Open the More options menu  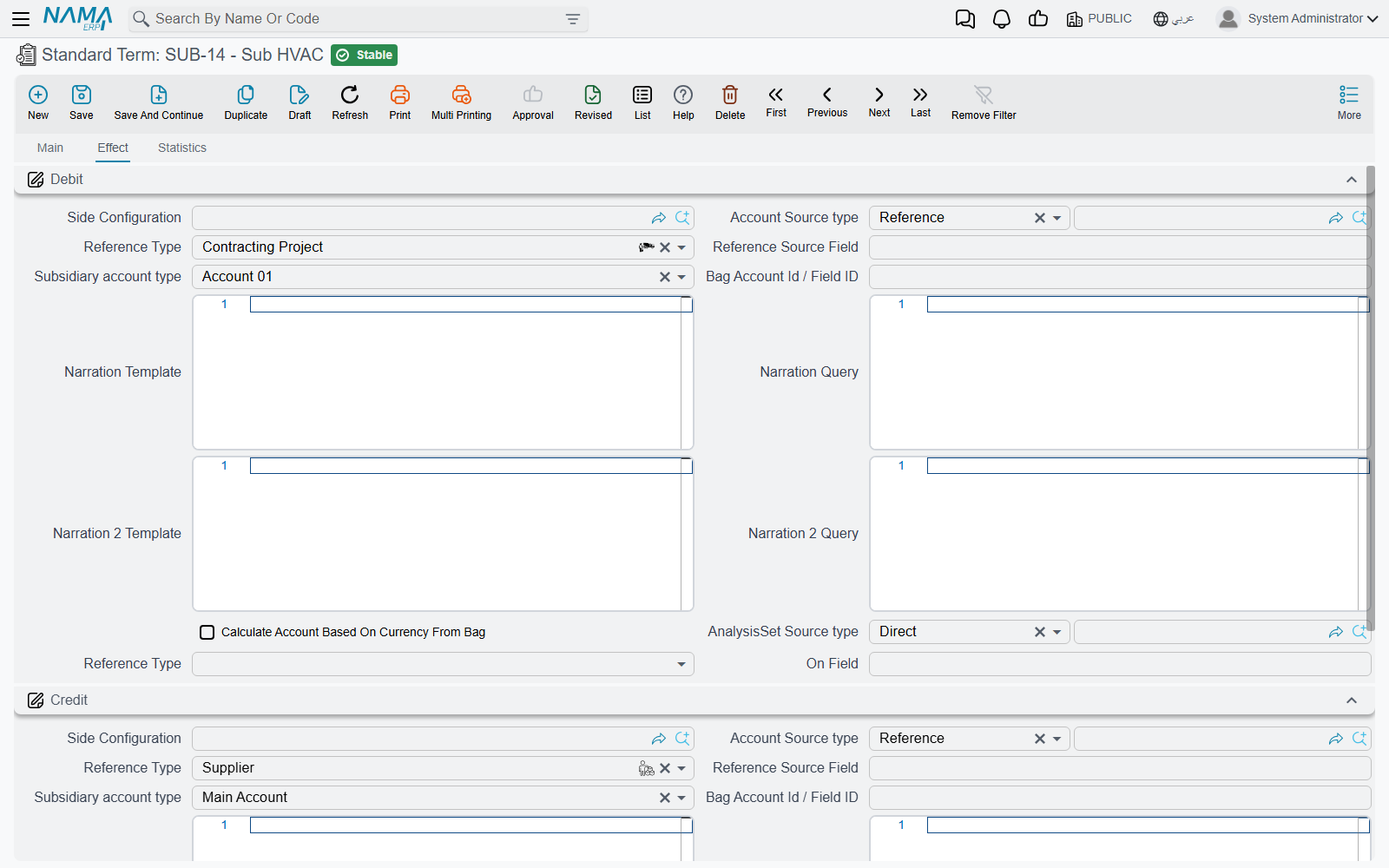(1349, 102)
